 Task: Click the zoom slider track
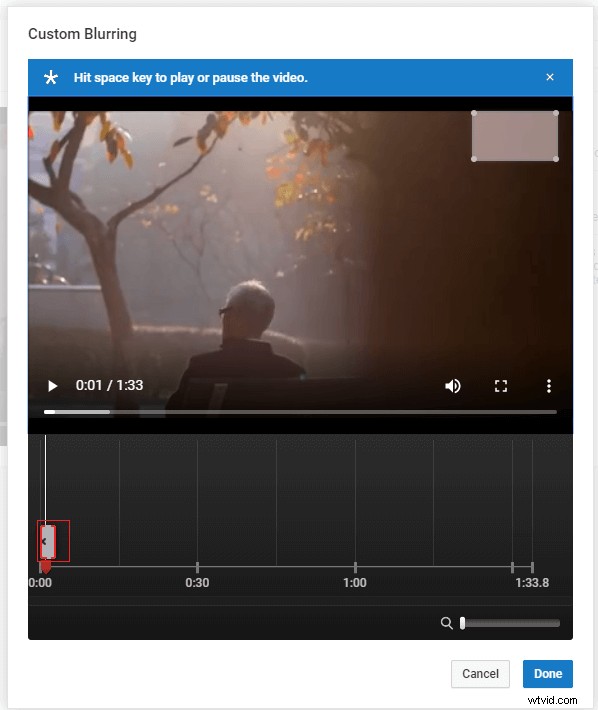click(x=510, y=623)
